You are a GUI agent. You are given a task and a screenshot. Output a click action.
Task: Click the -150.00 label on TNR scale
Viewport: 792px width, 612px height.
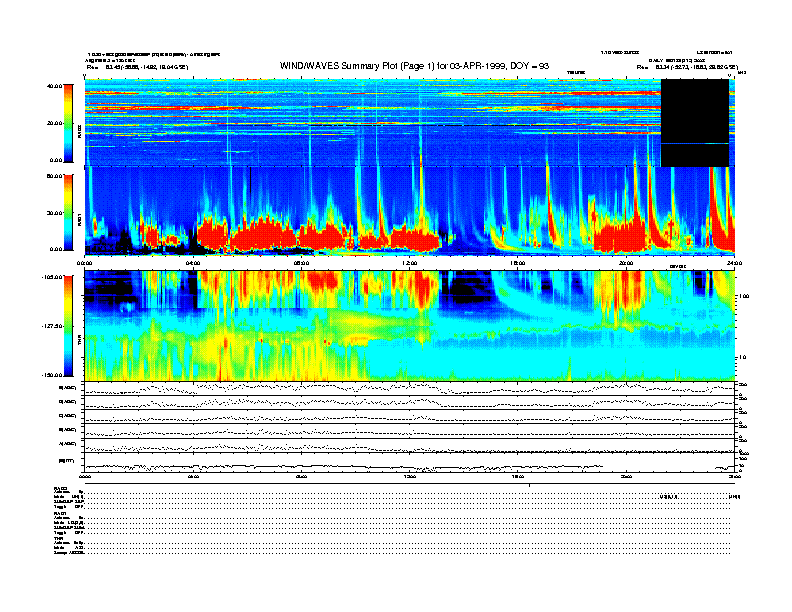pos(52,375)
